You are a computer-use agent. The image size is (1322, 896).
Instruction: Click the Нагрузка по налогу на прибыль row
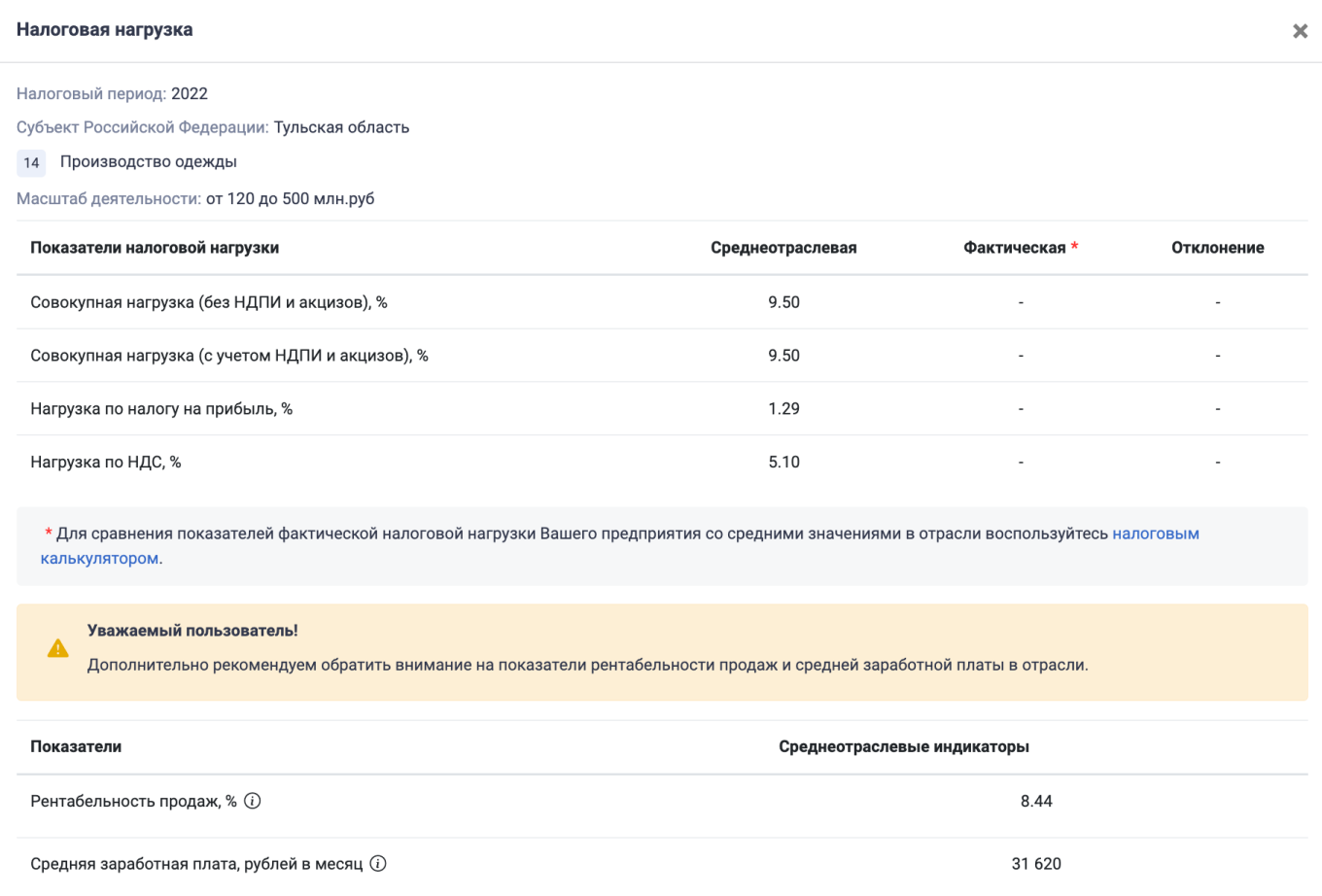[161, 409]
